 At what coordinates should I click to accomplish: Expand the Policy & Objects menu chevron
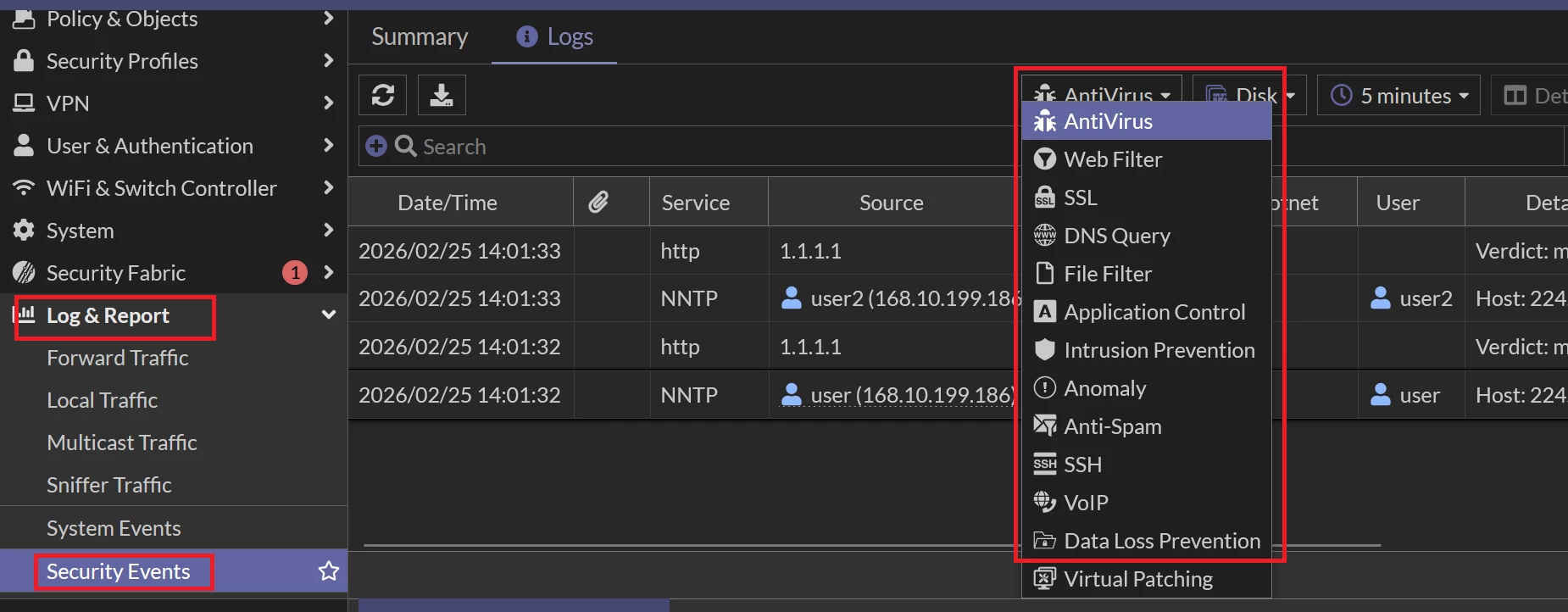[328, 18]
